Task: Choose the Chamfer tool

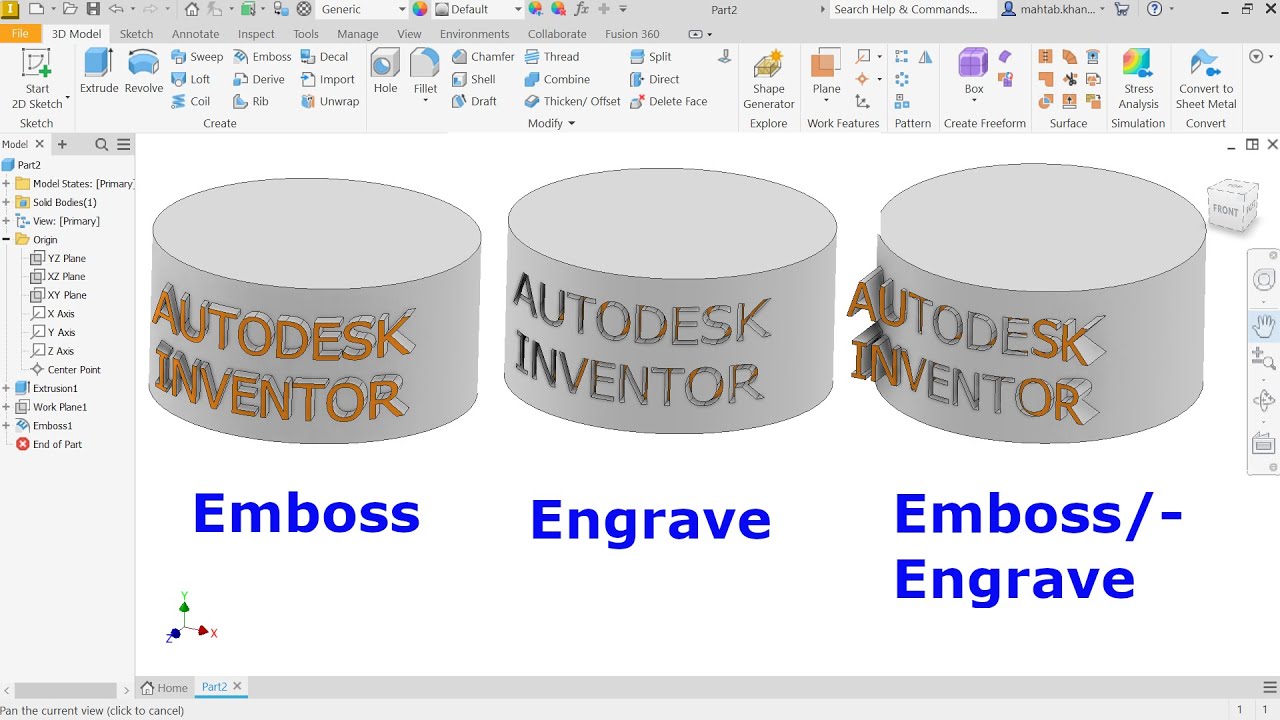Action: pyautogui.click(x=483, y=57)
